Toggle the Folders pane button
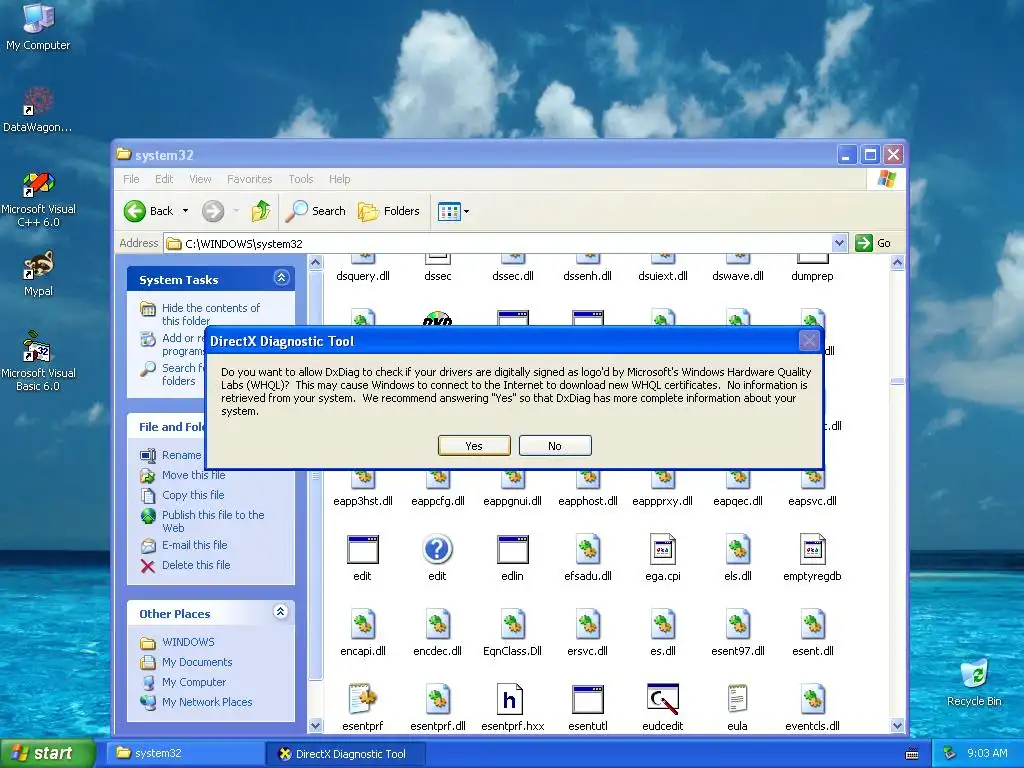This screenshot has height=768, width=1024. point(389,211)
